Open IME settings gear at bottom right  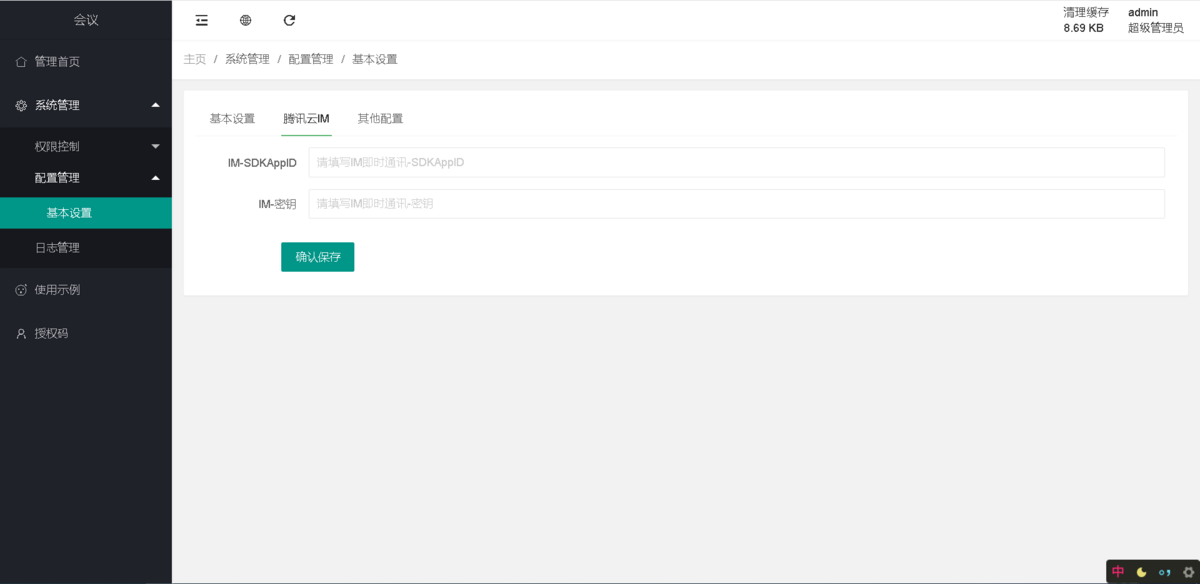pyautogui.click(x=1188, y=572)
